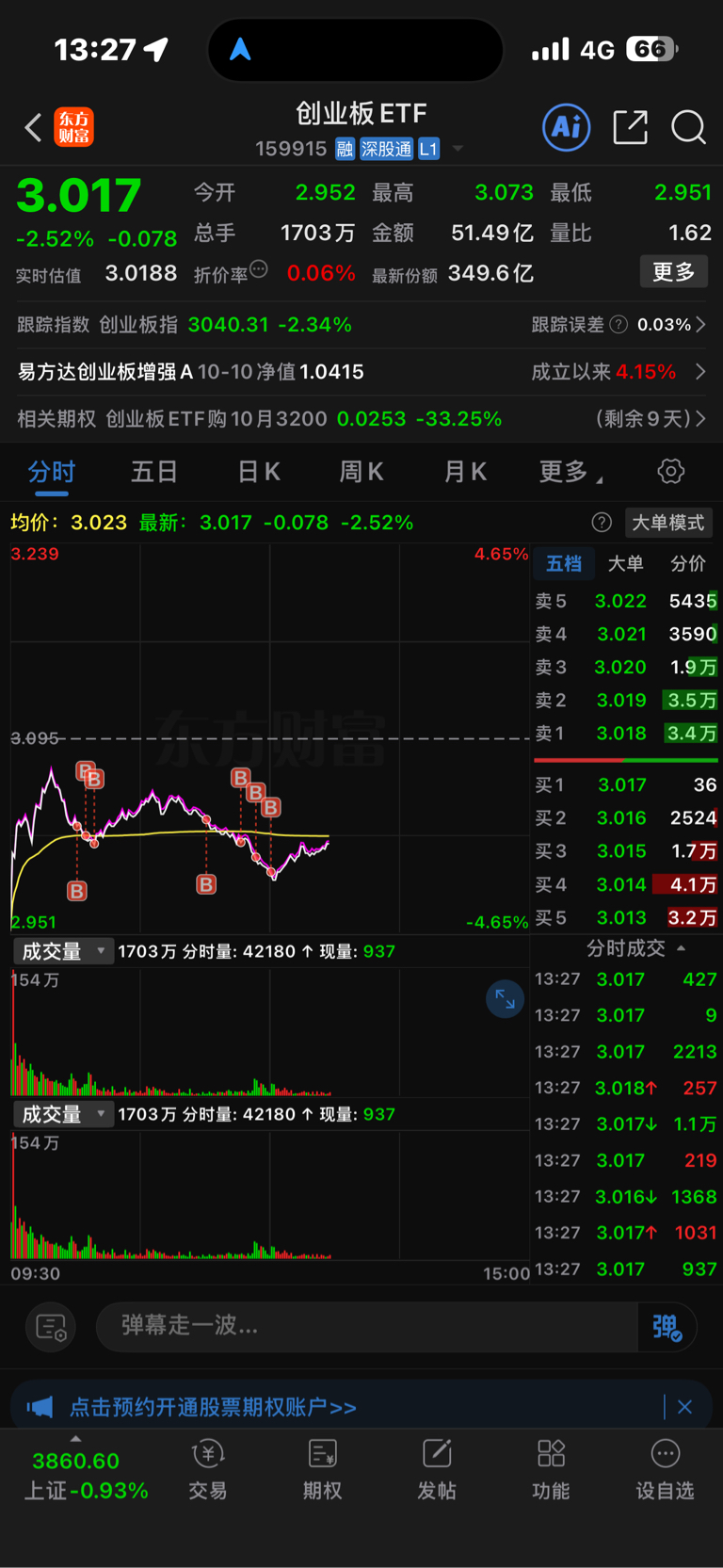The width and height of the screenshot is (723, 1568).
Task: Tap the 深股通 badge
Action: (x=386, y=149)
